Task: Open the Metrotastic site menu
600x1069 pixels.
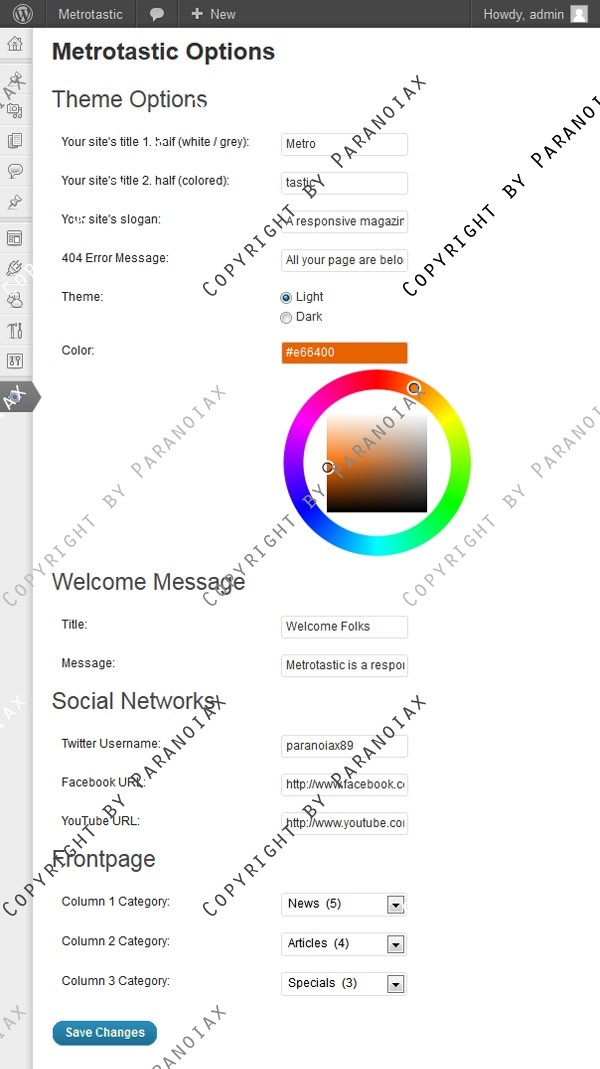Action: (91, 14)
